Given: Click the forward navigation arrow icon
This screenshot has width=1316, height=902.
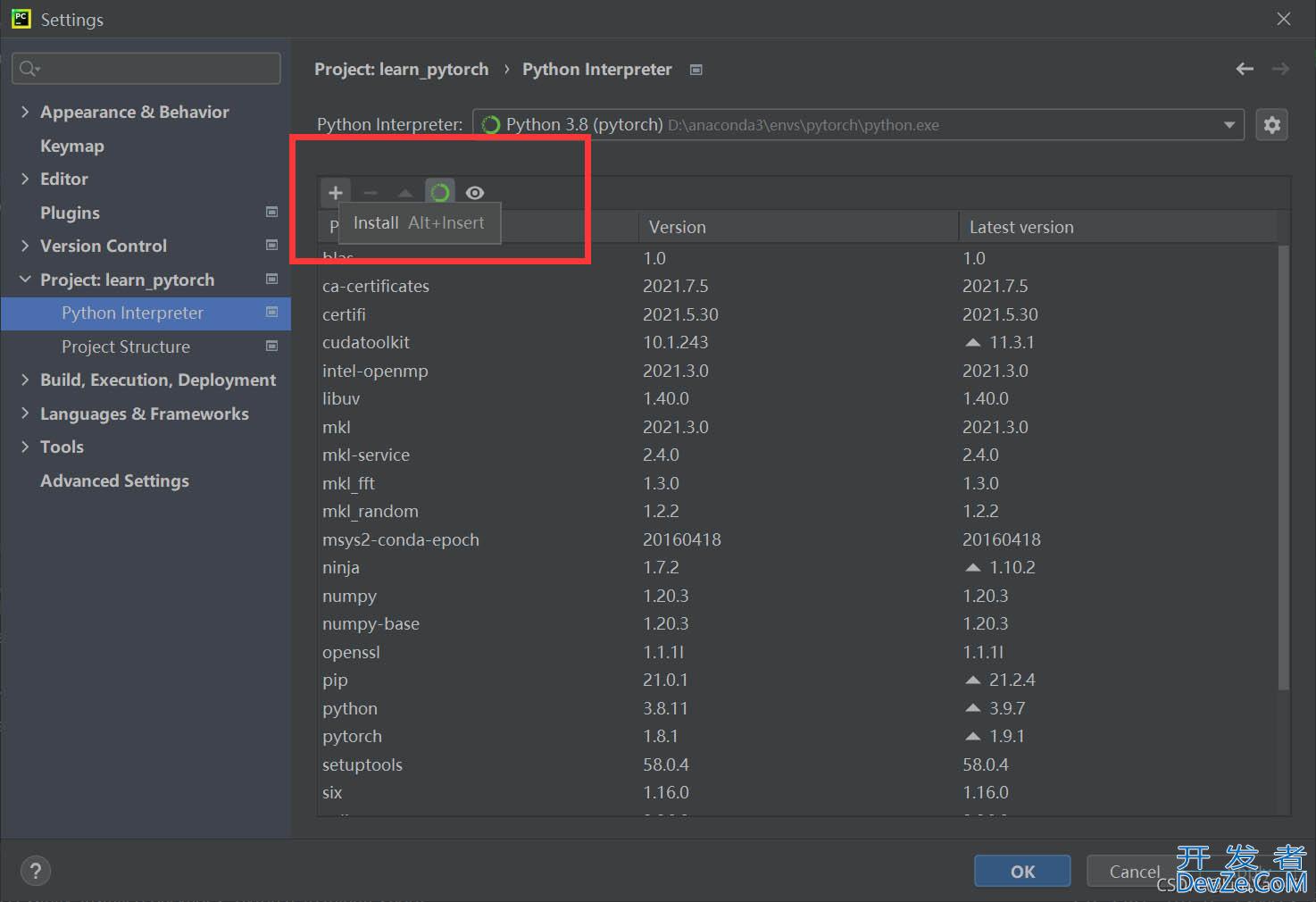Looking at the screenshot, I should click(x=1280, y=69).
